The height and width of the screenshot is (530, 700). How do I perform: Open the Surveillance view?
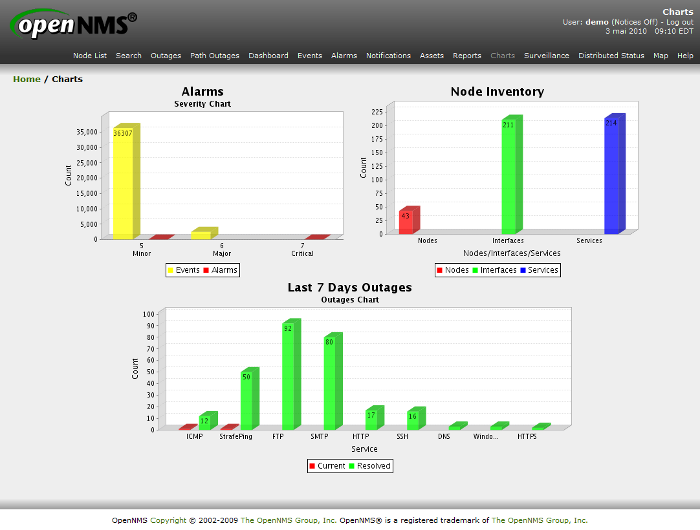pos(546,56)
